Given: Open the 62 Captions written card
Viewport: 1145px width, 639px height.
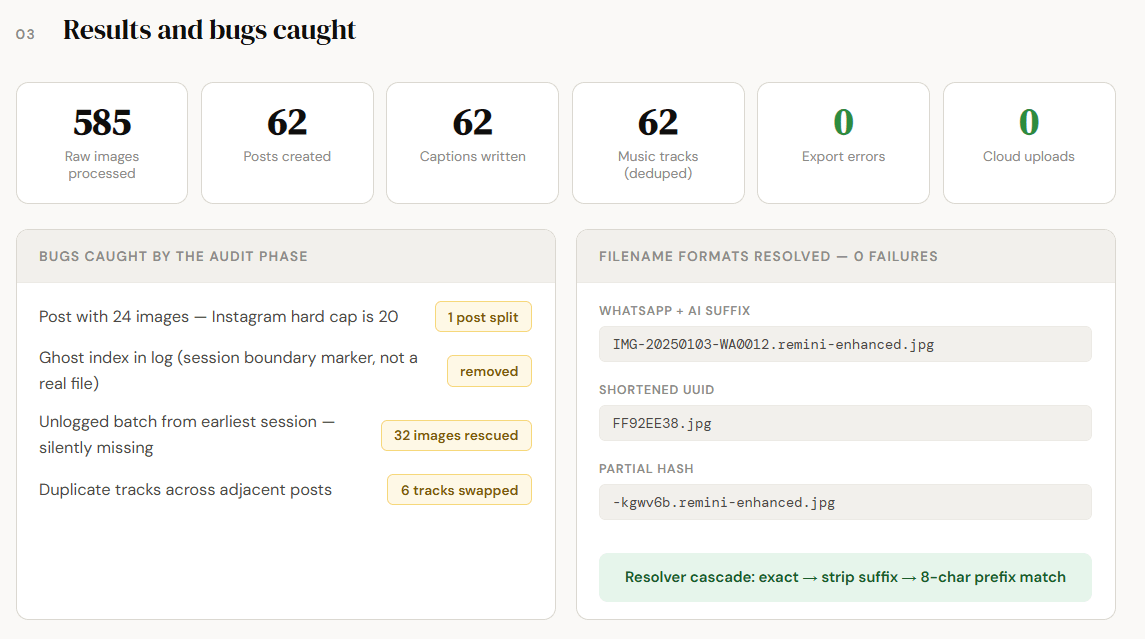Looking at the screenshot, I should [x=472, y=143].
